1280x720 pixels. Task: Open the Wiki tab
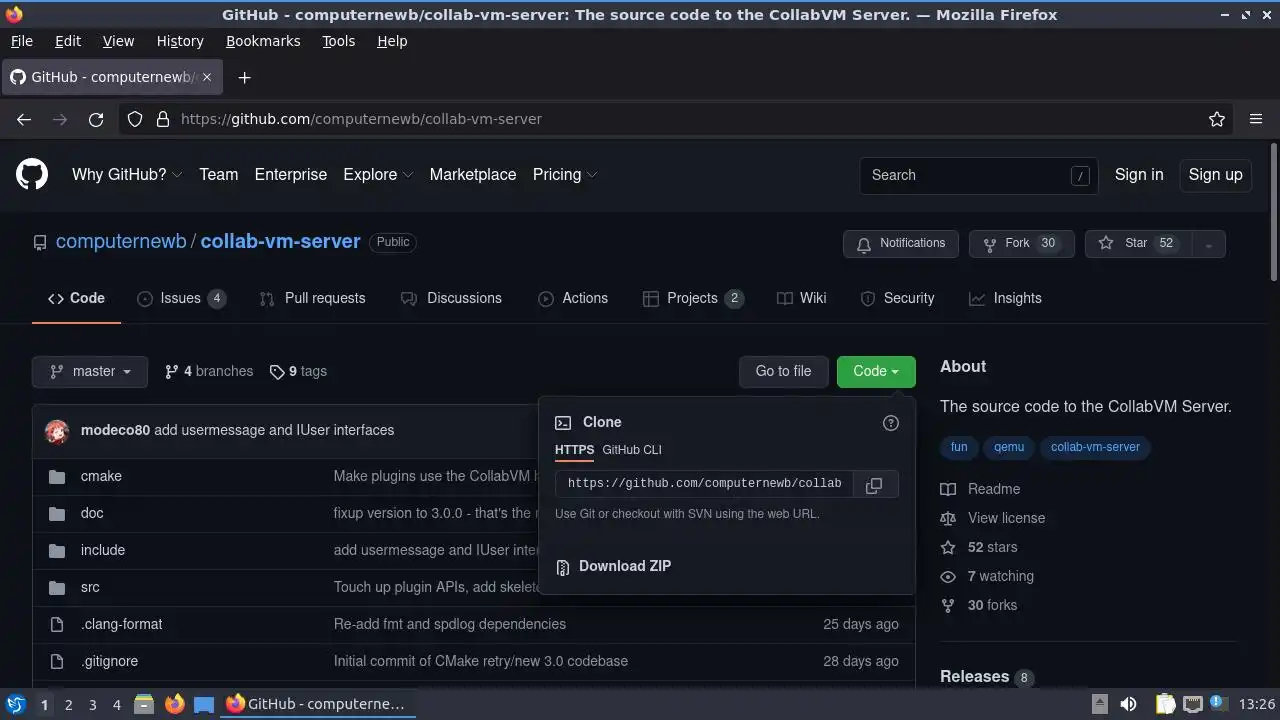point(801,299)
